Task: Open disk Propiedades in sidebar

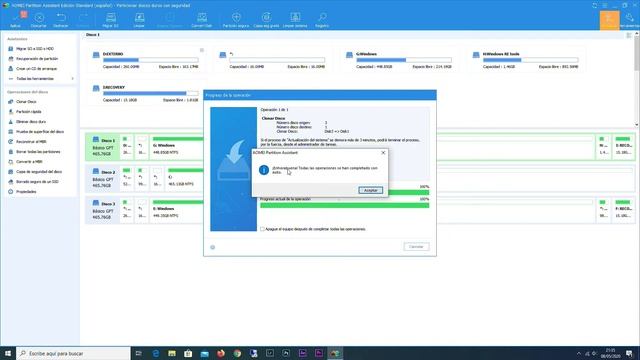Action: click(x=26, y=191)
